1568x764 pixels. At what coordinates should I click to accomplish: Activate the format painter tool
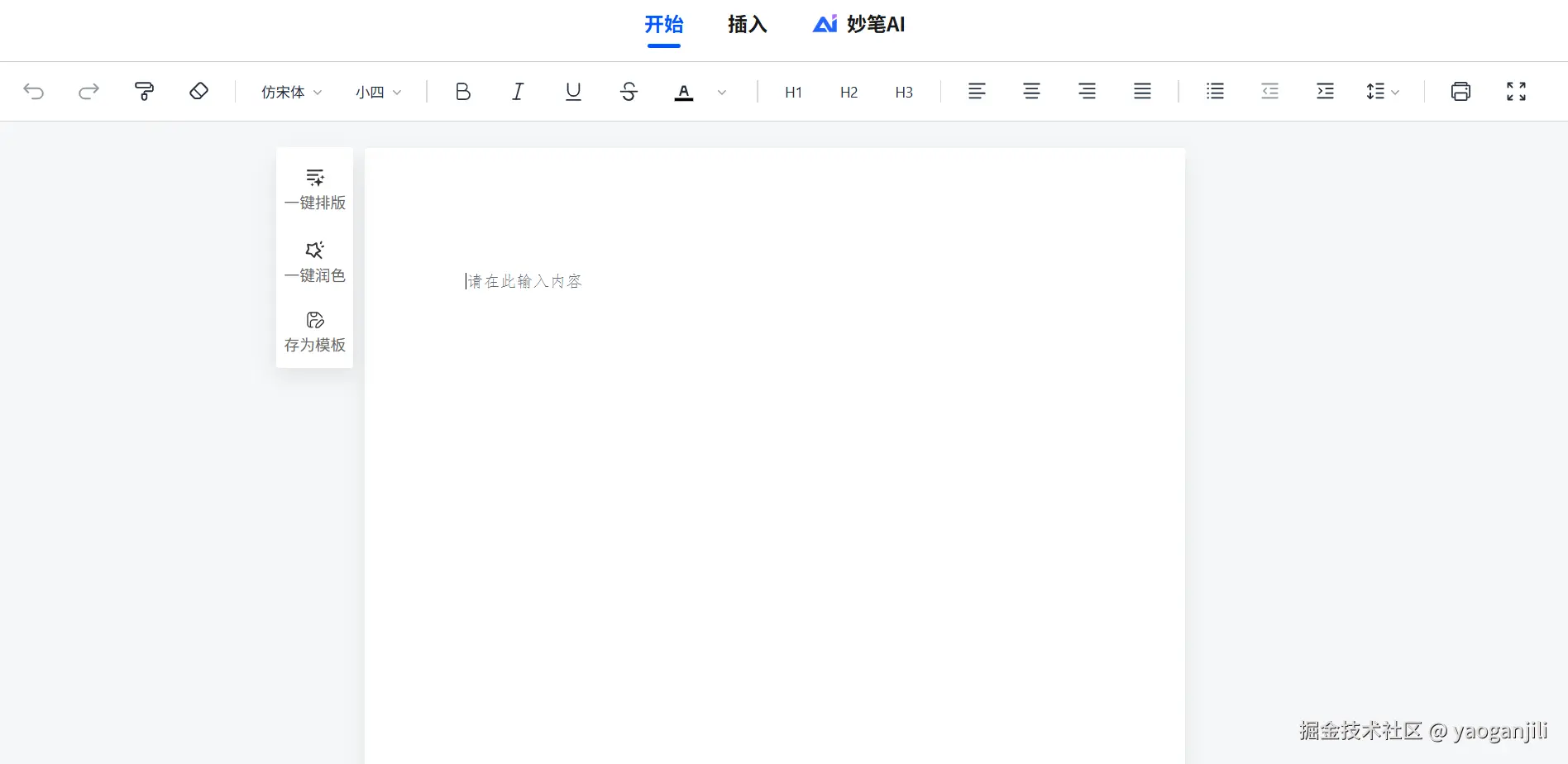click(144, 91)
